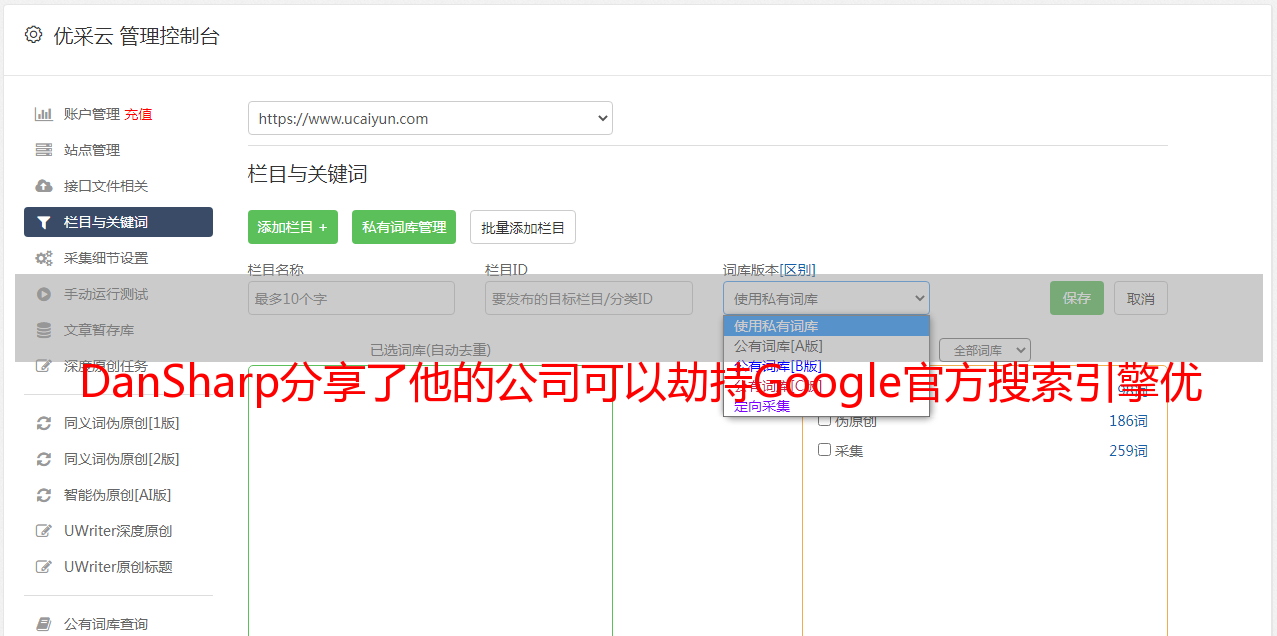This screenshot has height=636, width=1277.
Task: Choose 使用私有词库 option in list
Action: click(x=826, y=326)
